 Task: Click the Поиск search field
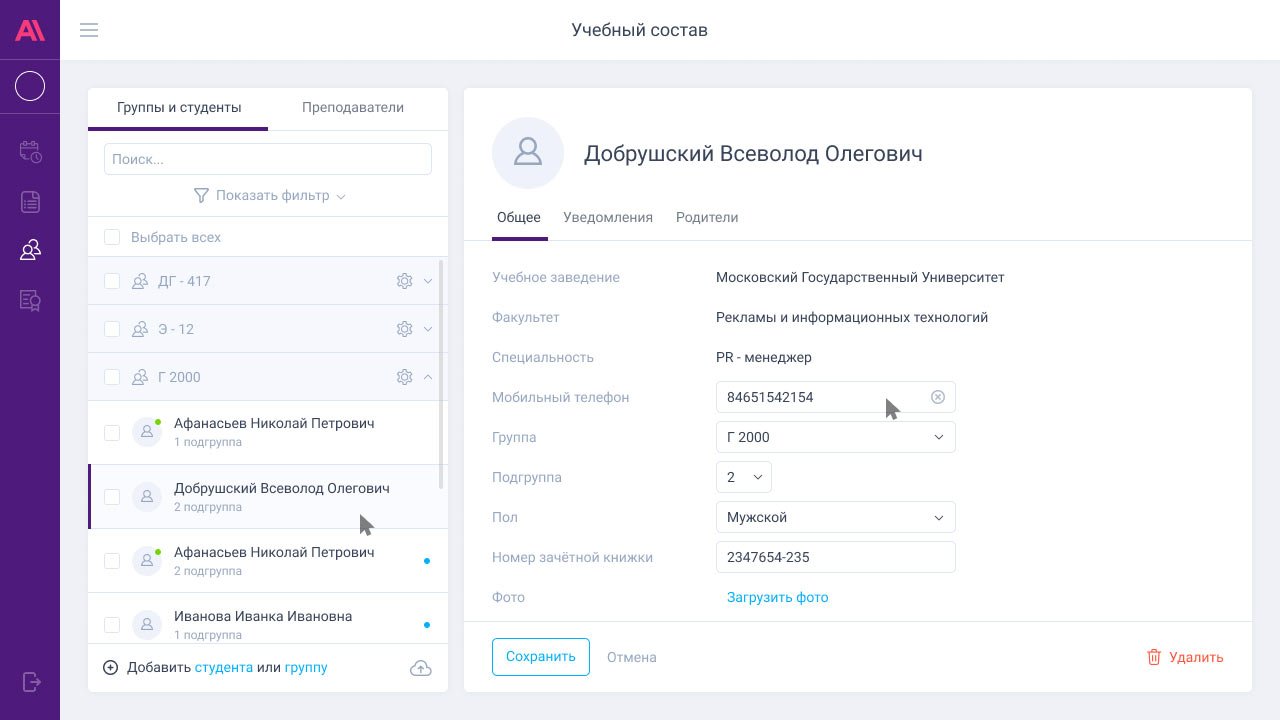tap(267, 159)
